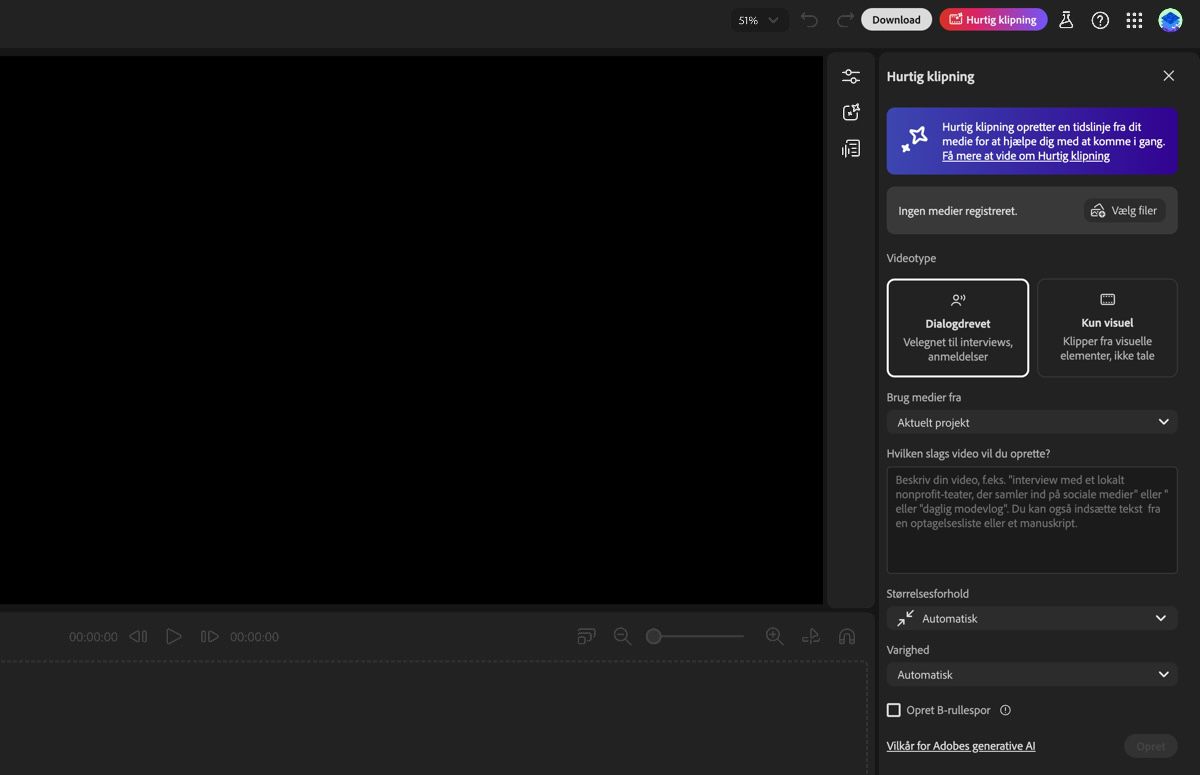
Task: Click the Vælg filer button
Action: 1124,210
